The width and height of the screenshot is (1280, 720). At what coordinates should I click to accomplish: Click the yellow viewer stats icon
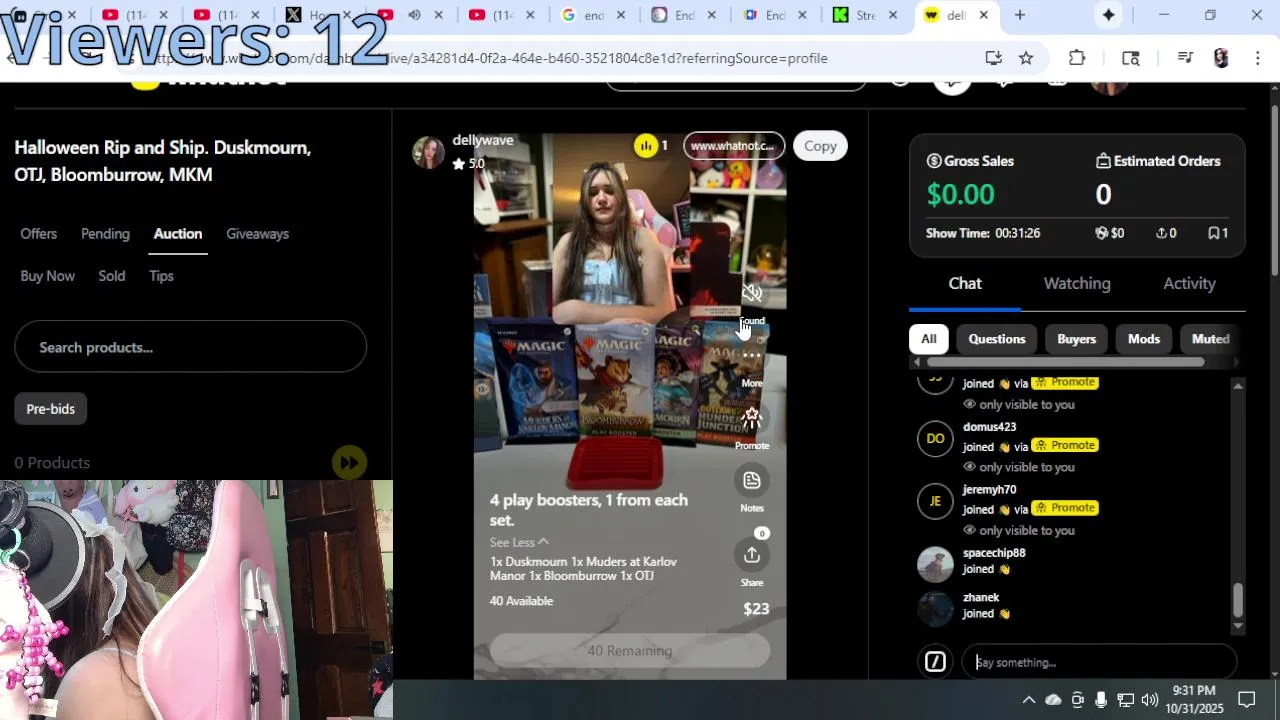tap(646, 146)
